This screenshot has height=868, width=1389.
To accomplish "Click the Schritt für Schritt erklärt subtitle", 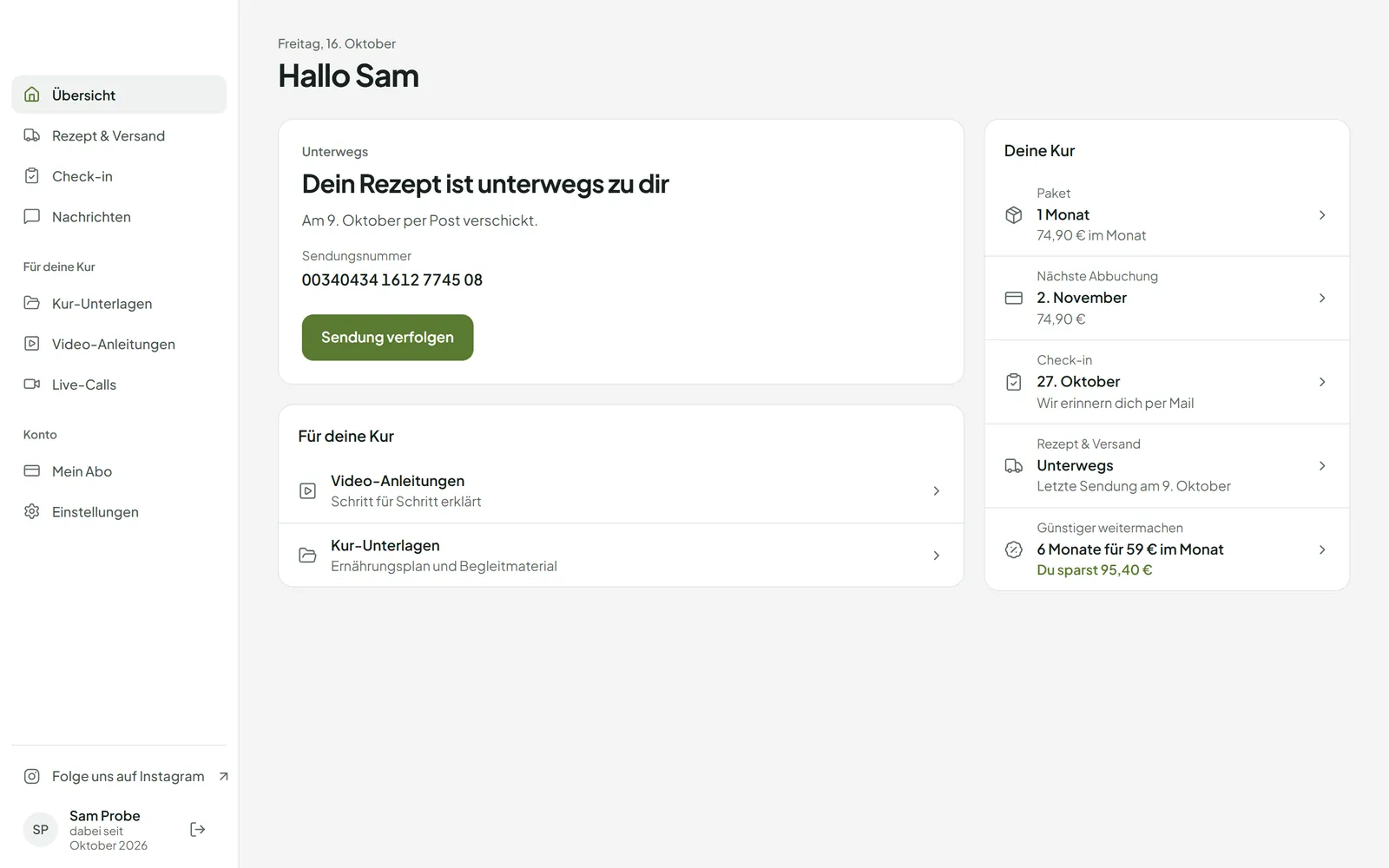I will click(x=405, y=502).
